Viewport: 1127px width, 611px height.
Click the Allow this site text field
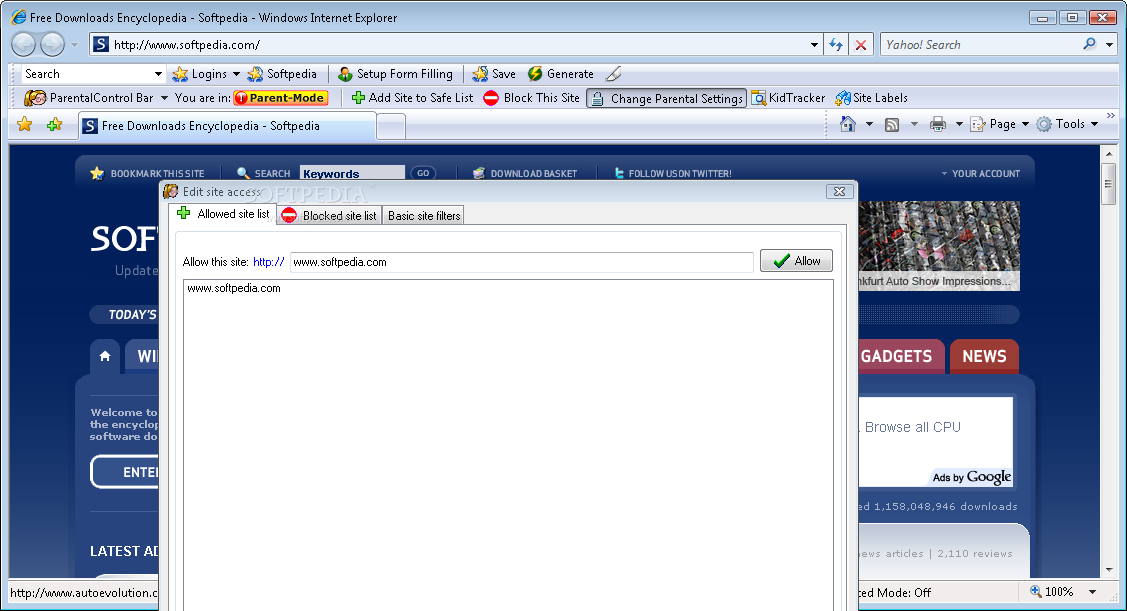point(522,262)
